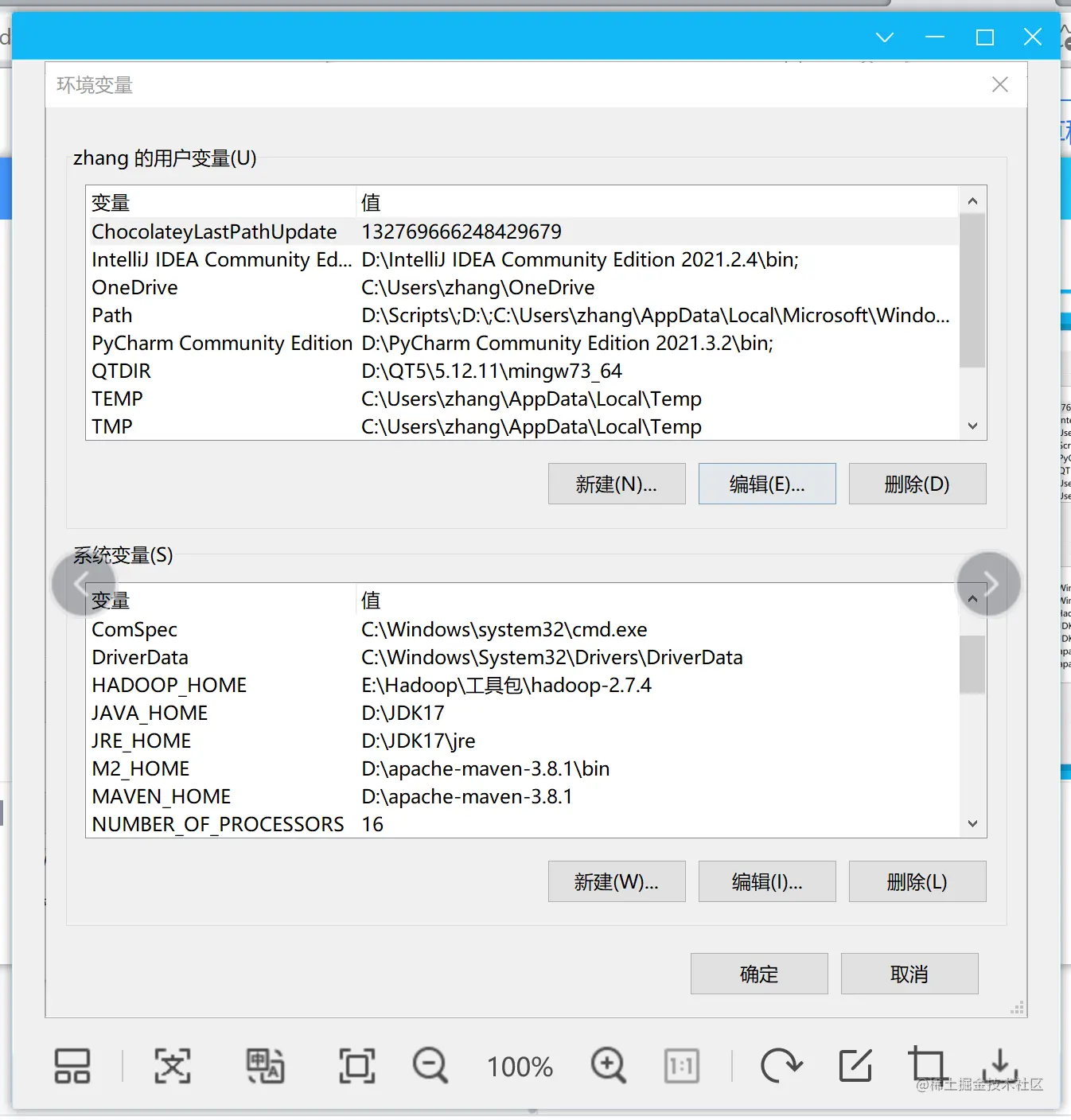Click the translate image icon
The width and height of the screenshot is (1071, 1120).
(265, 1066)
